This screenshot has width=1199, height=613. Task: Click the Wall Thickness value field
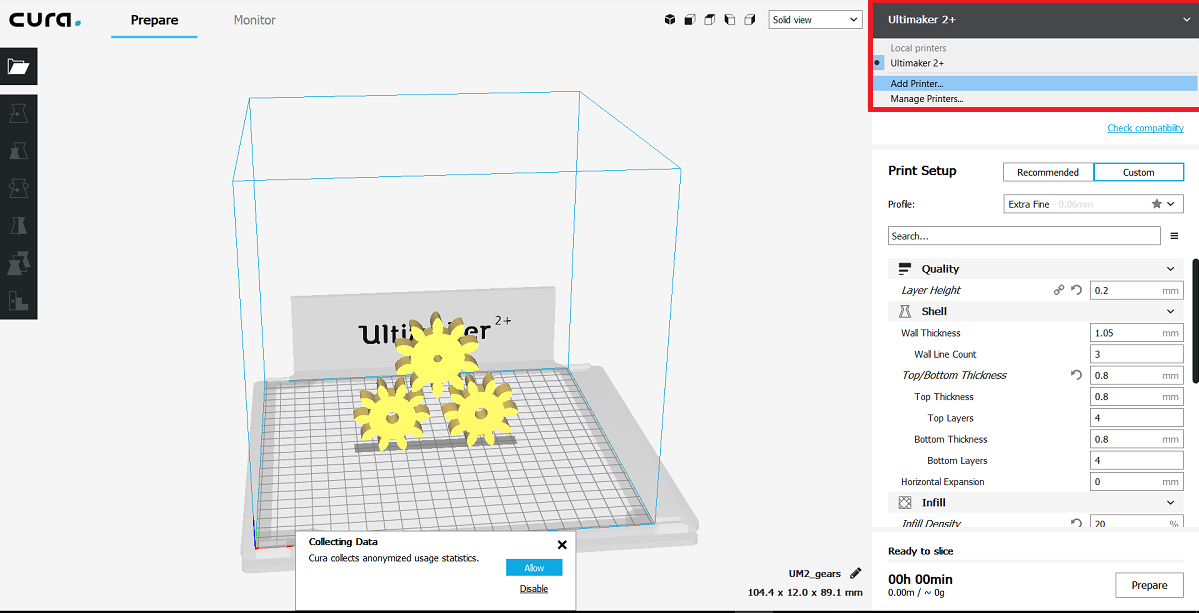[x=1137, y=333]
